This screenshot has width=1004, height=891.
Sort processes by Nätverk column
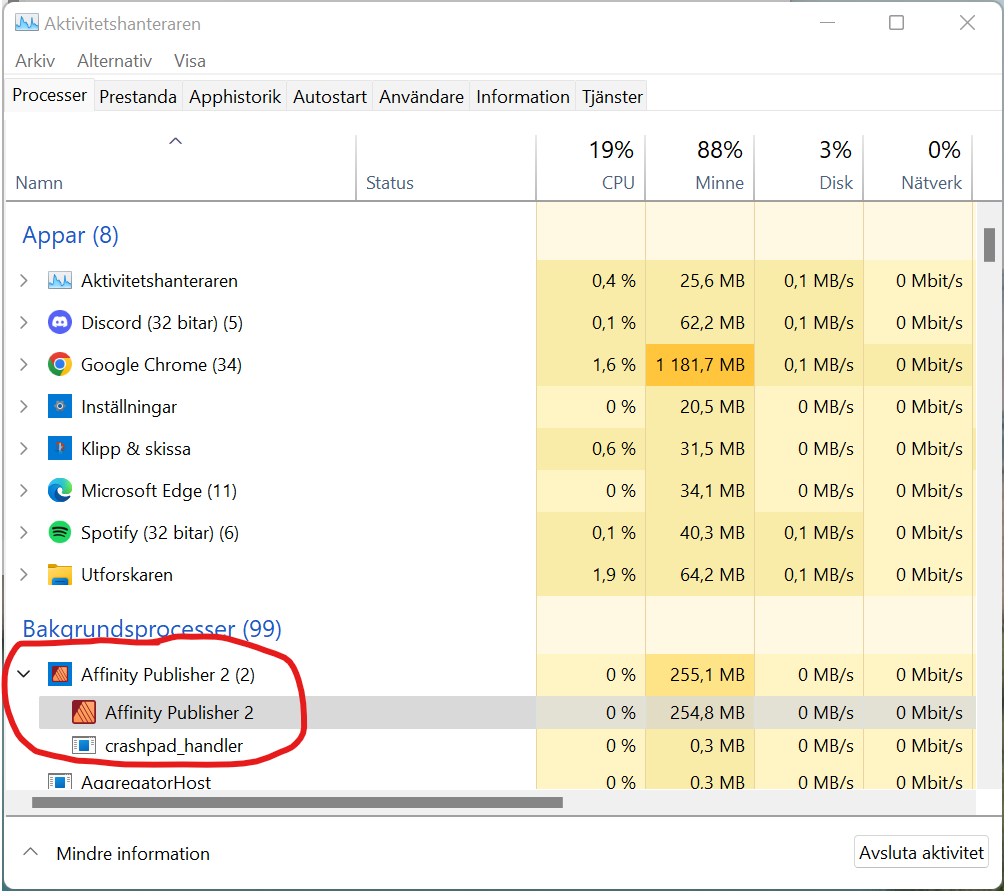coord(917,168)
